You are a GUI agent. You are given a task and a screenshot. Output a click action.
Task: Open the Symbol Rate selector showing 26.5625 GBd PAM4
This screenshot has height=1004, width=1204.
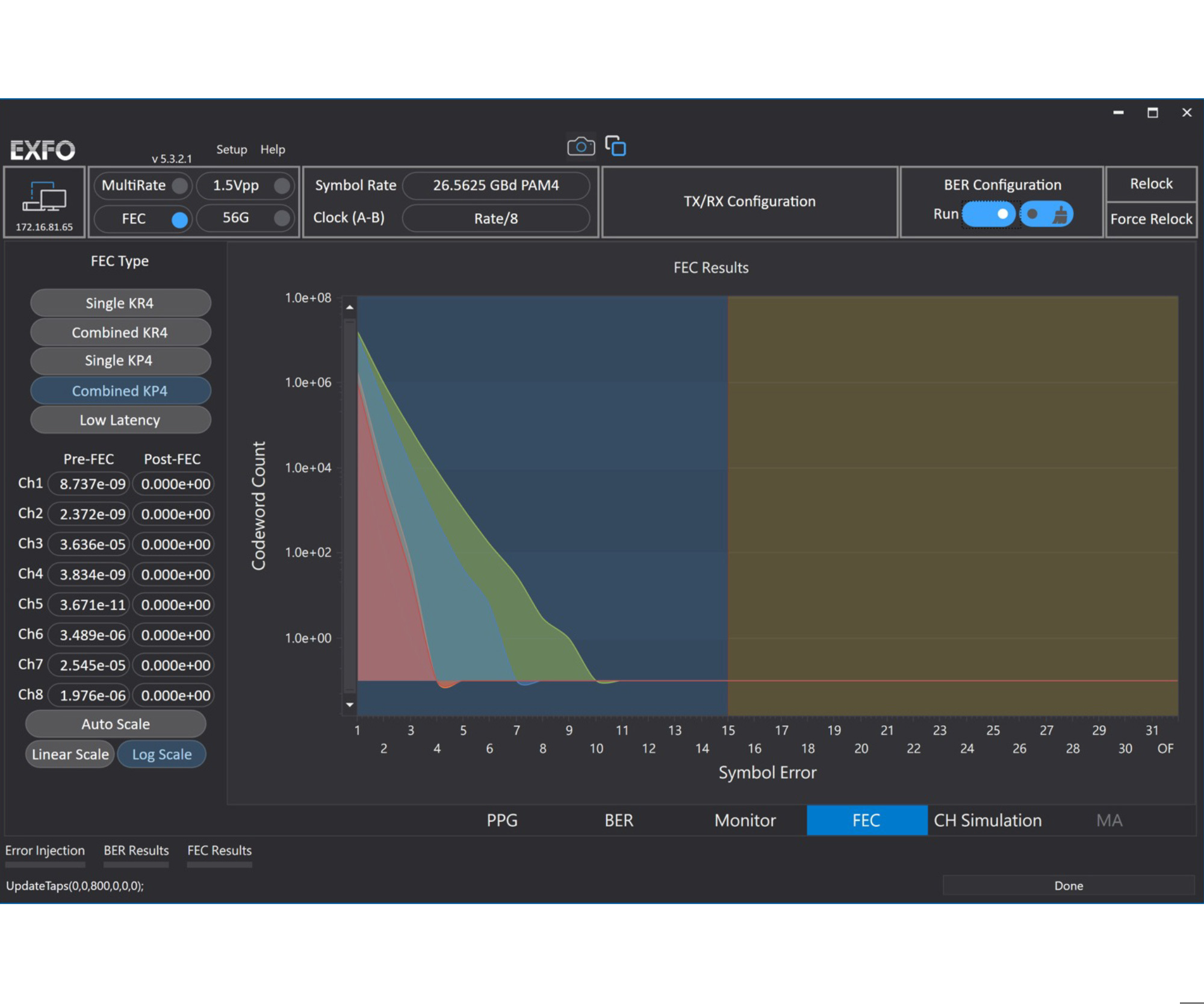pyautogui.click(x=495, y=186)
